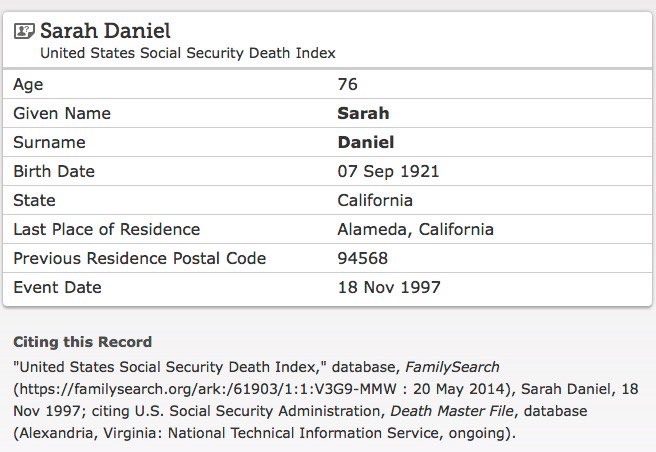Click the postal code 94568
Image resolution: width=656 pixels, height=452 pixels.
click(363, 258)
